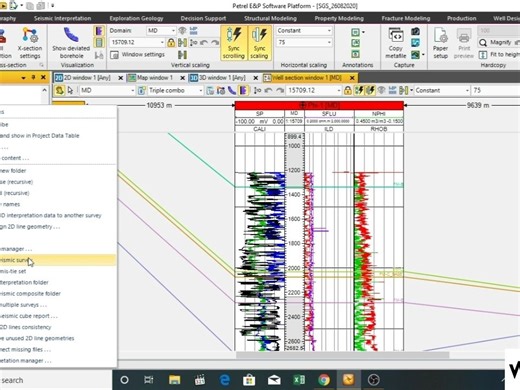Click SP log track header
The image size is (520, 390).
pyautogui.click(x=259, y=114)
